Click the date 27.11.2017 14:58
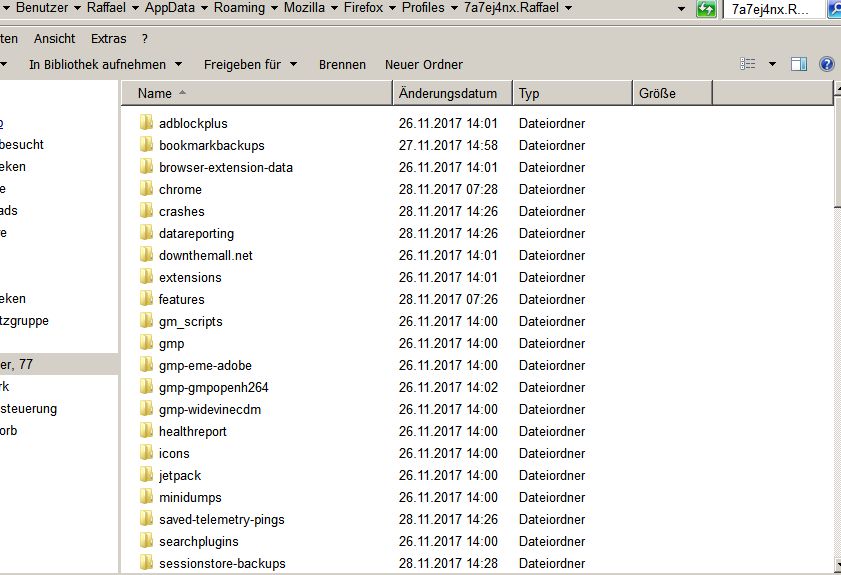 [448, 145]
